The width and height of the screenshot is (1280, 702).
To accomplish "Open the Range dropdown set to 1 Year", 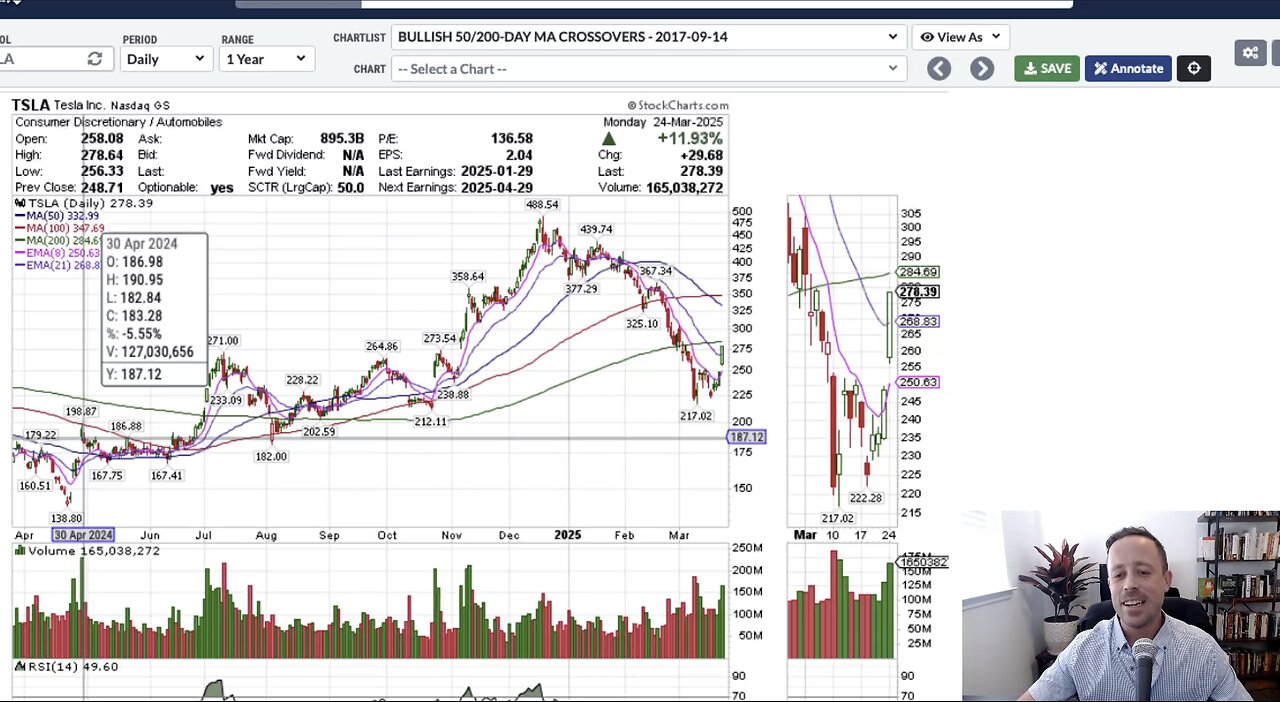I will (265, 59).
